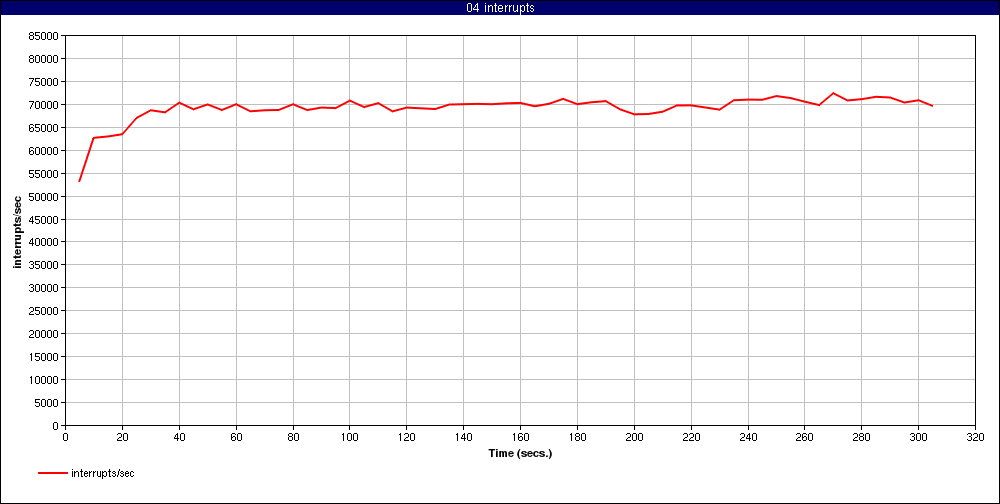1000x504 pixels.
Task: Click the 50000 y-axis label
Action: click(x=44, y=196)
